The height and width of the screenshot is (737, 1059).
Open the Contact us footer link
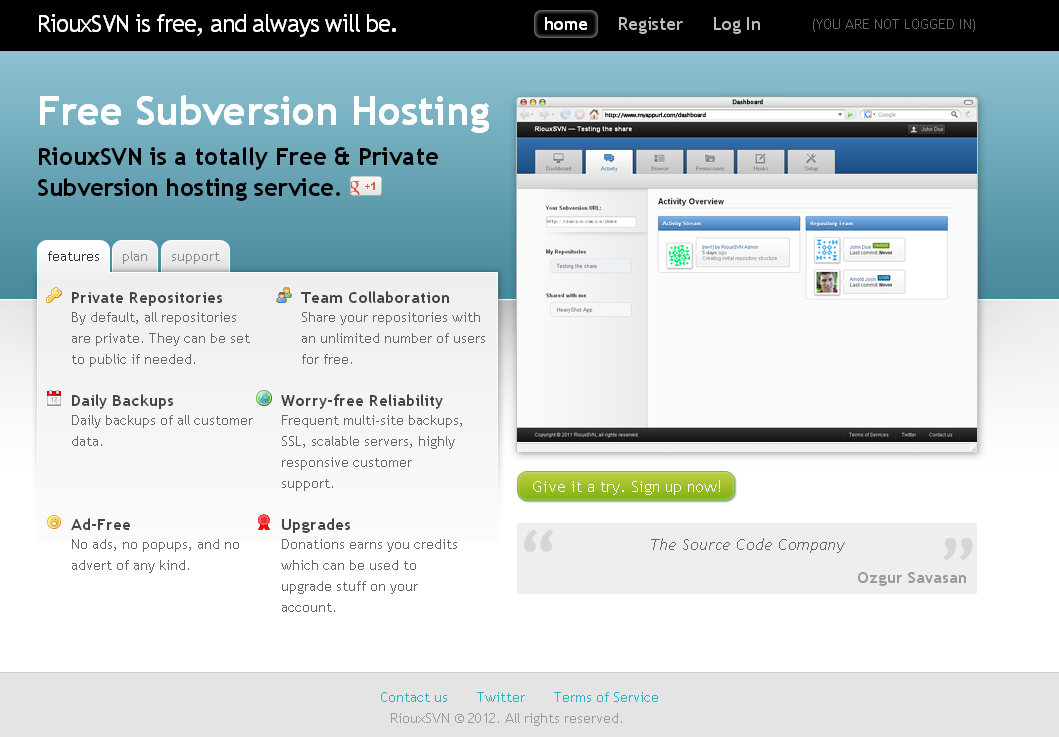413,697
